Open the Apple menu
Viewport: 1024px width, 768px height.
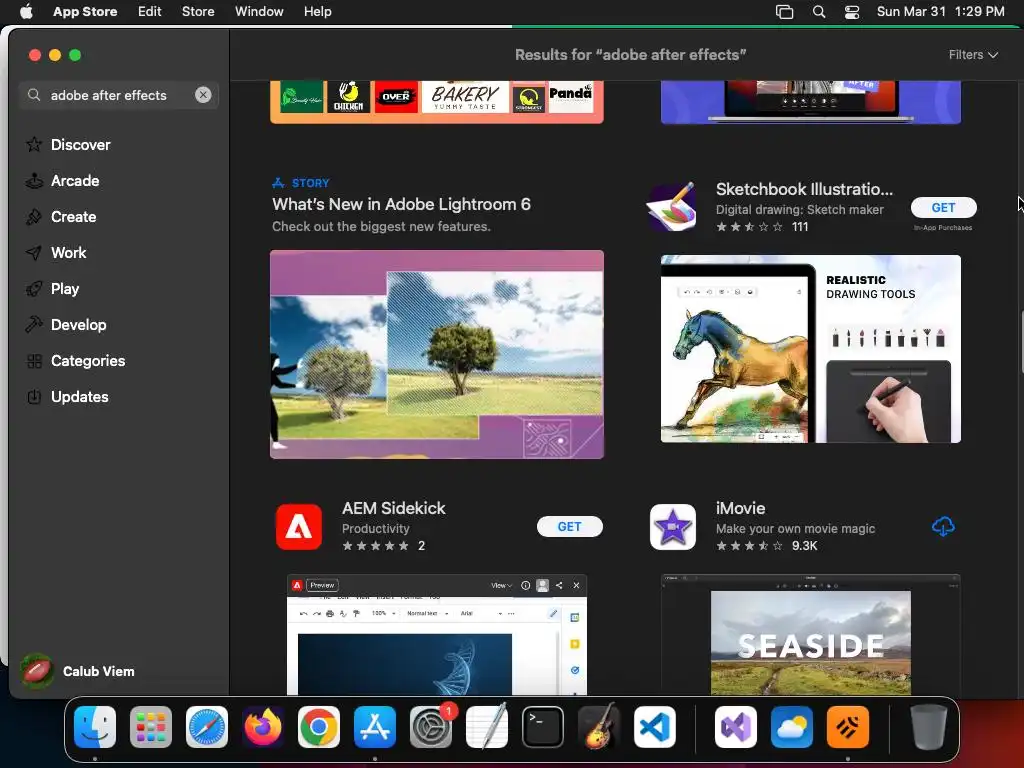[x=26, y=11]
